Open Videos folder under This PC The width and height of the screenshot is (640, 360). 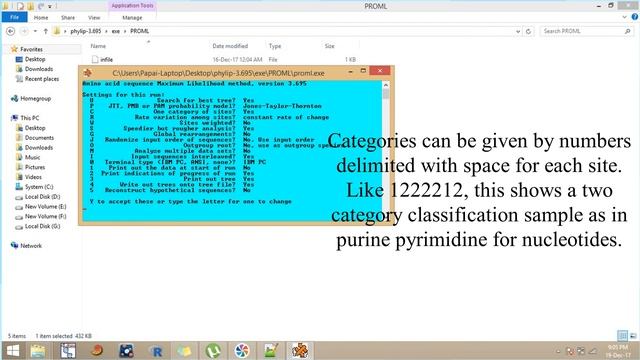click(33, 177)
